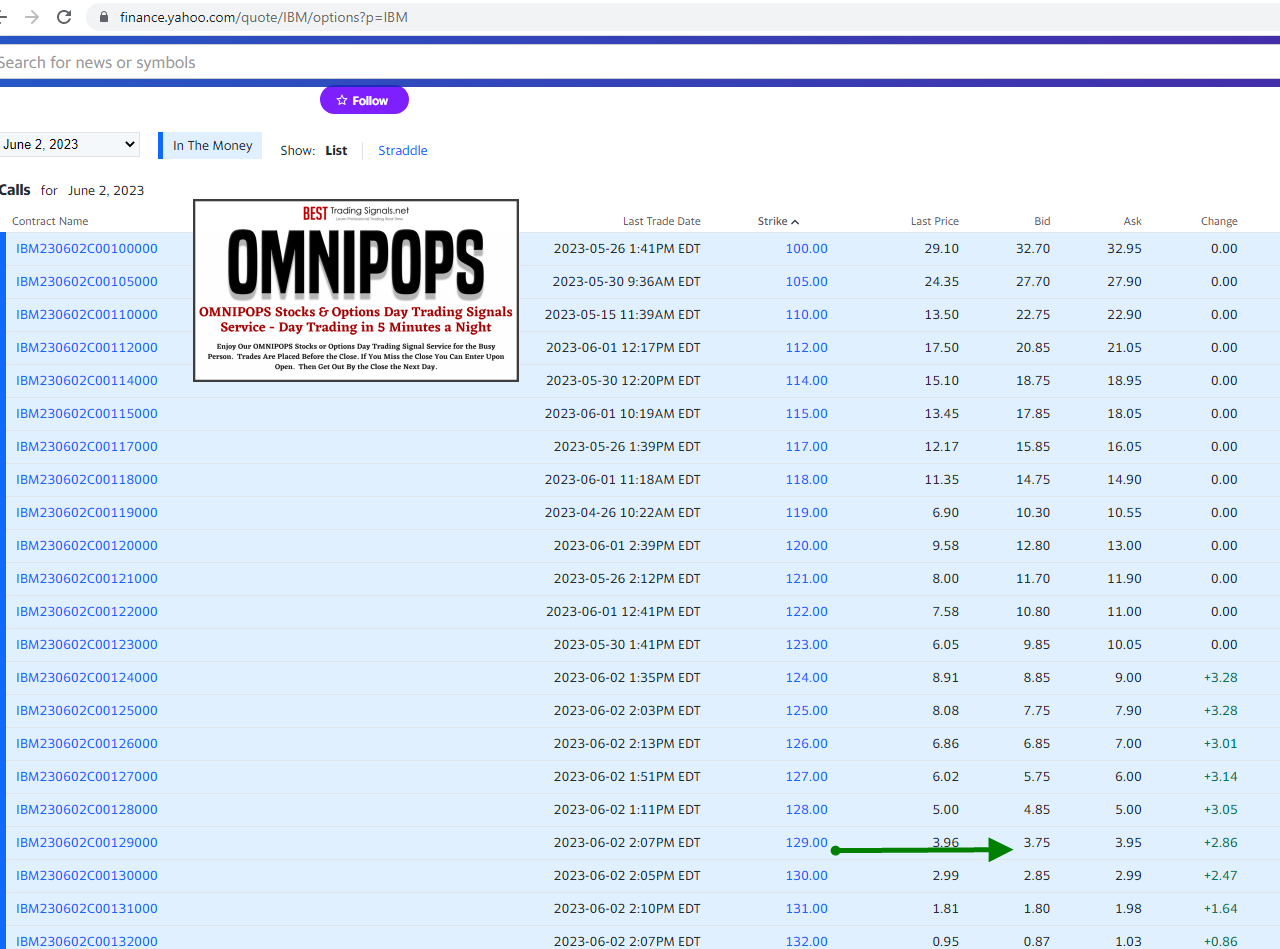Open the OMNIPOPS trading signals advertisement
This screenshot has width=1280, height=949.
coord(356,290)
